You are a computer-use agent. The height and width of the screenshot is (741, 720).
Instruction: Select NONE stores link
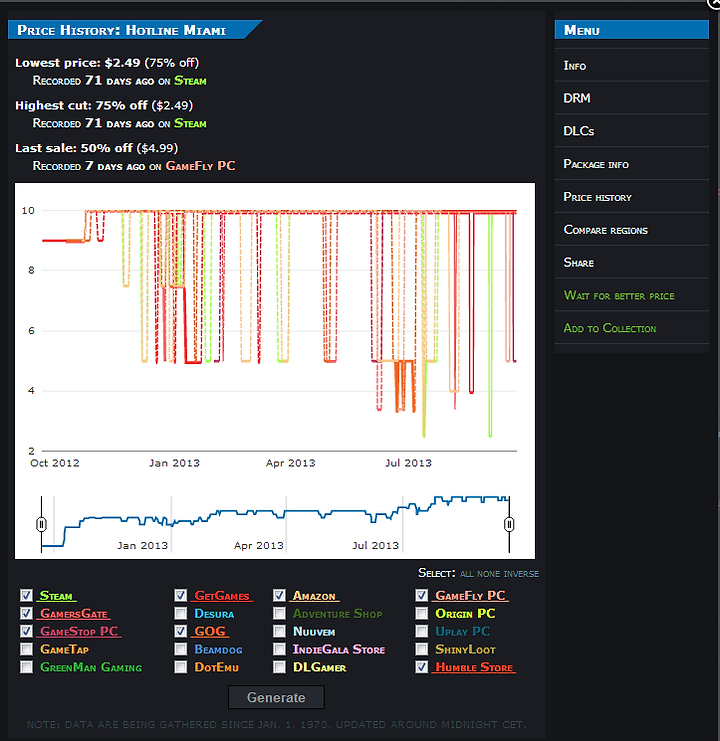pyautogui.click(x=488, y=574)
